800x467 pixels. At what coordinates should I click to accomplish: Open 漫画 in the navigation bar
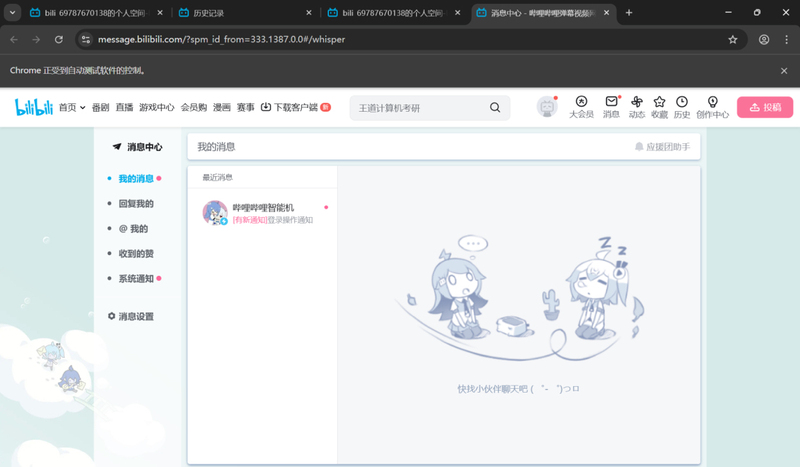pos(221,107)
